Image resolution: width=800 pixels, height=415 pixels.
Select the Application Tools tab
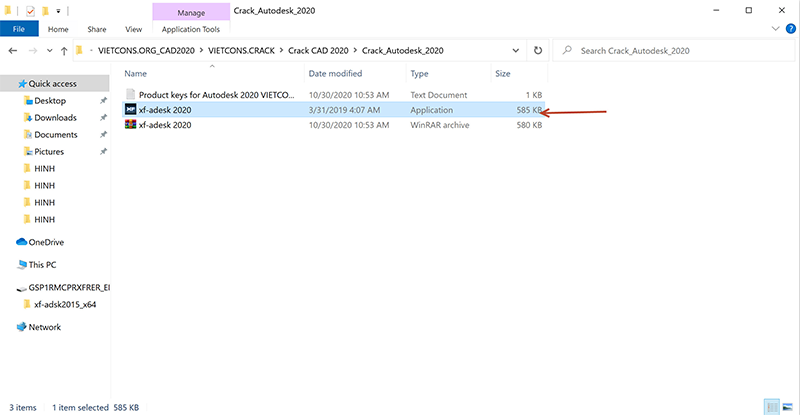191,29
